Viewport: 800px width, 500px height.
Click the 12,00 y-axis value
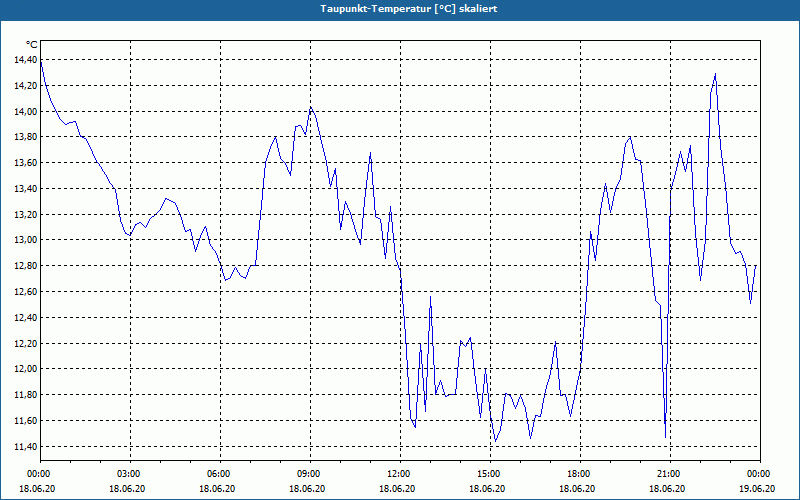coord(26,369)
